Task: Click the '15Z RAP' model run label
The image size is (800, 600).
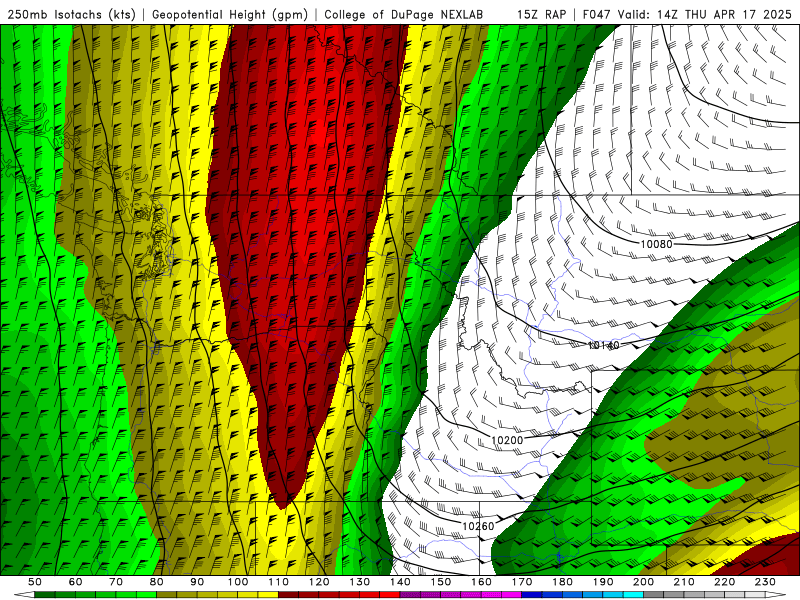Action: [x=541, y=14]
